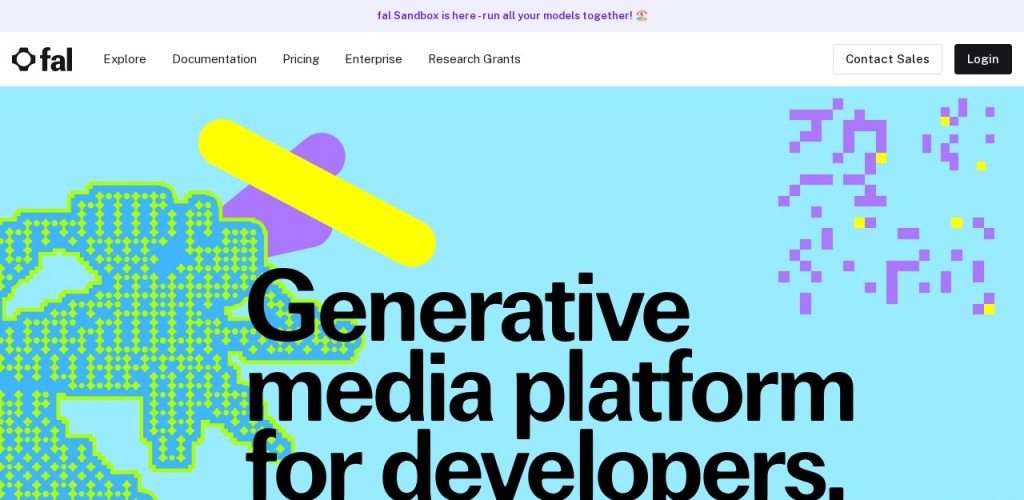Click the black Login button

click(982, 59)
